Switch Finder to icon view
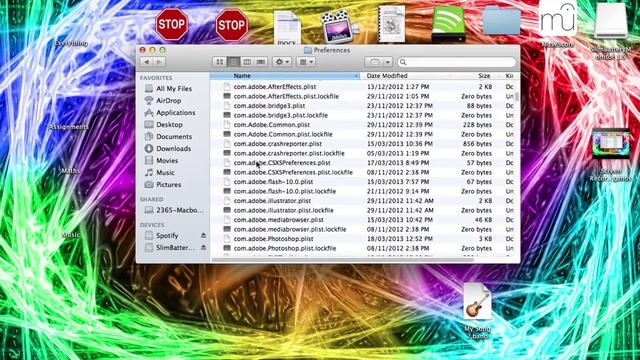 pyautogui.click(x=220, y=62)
